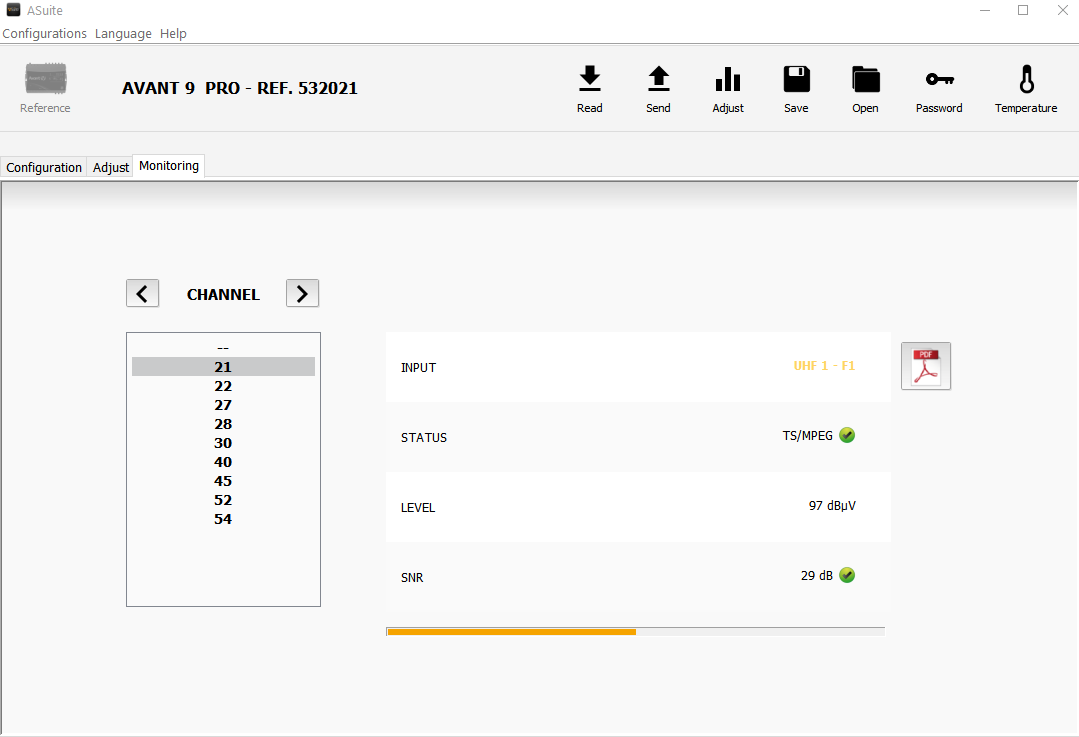Go to previous channel arrow
This screenshot has width=1079, height=737.
click(142, 293)
